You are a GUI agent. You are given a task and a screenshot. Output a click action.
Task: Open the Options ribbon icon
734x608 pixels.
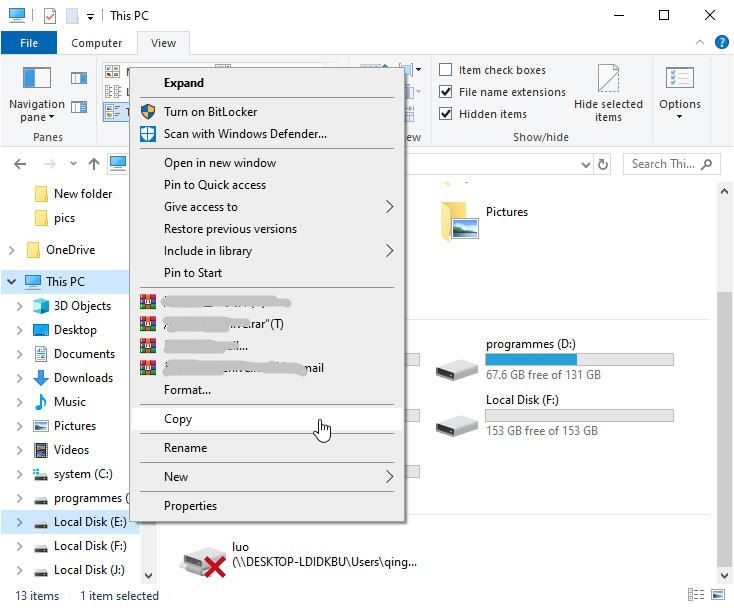[679, 78]
